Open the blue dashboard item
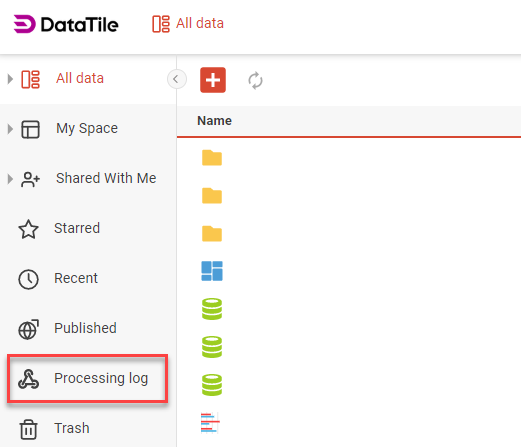This screenshot has height=447, width=521. 212,271
